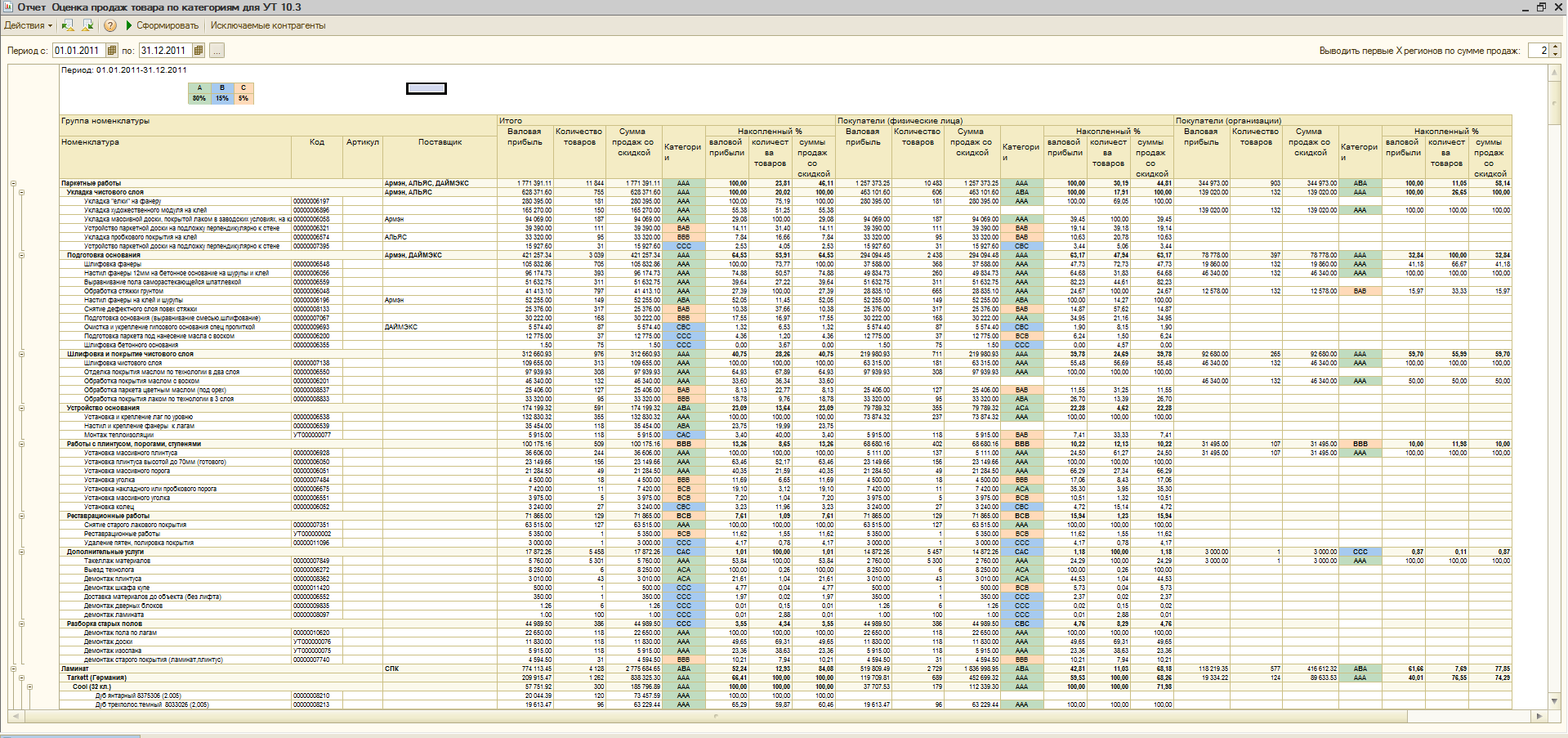The width and height of the screenshot is (1568, 738).
Task: Collapse the Устройство основания subgroup
Action: click(21, 408)
